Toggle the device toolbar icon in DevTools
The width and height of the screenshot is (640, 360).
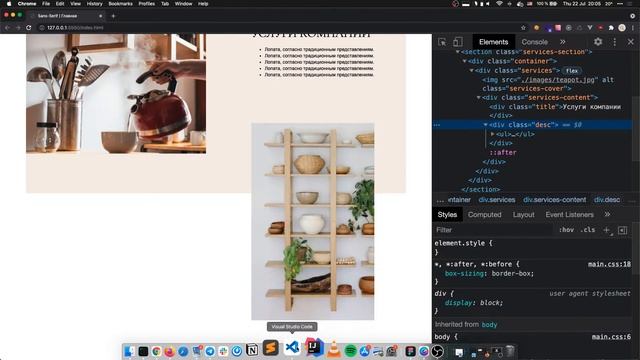tap(458, 42)
